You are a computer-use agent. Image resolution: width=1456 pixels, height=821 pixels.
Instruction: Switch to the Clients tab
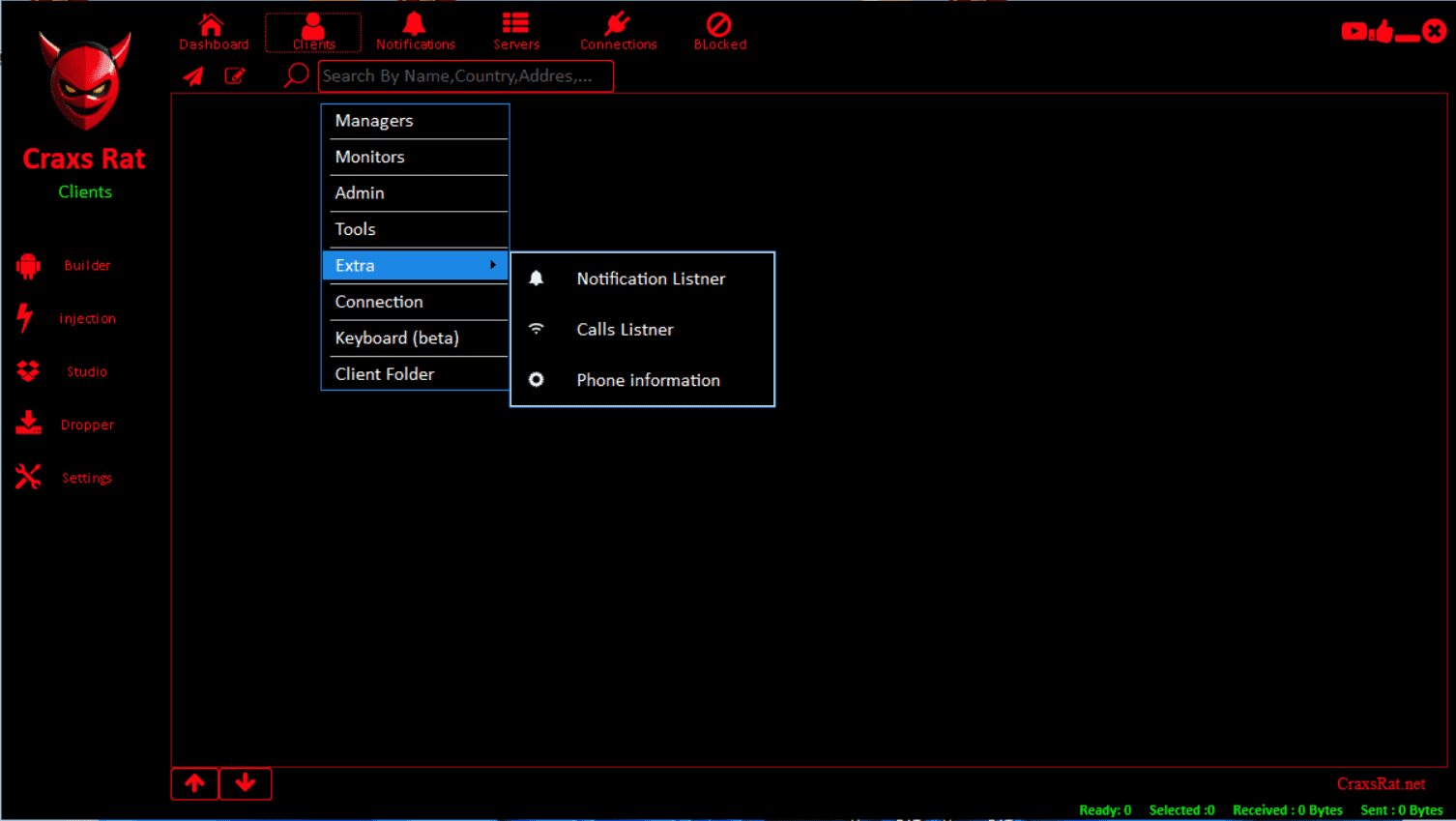point(313,32)
